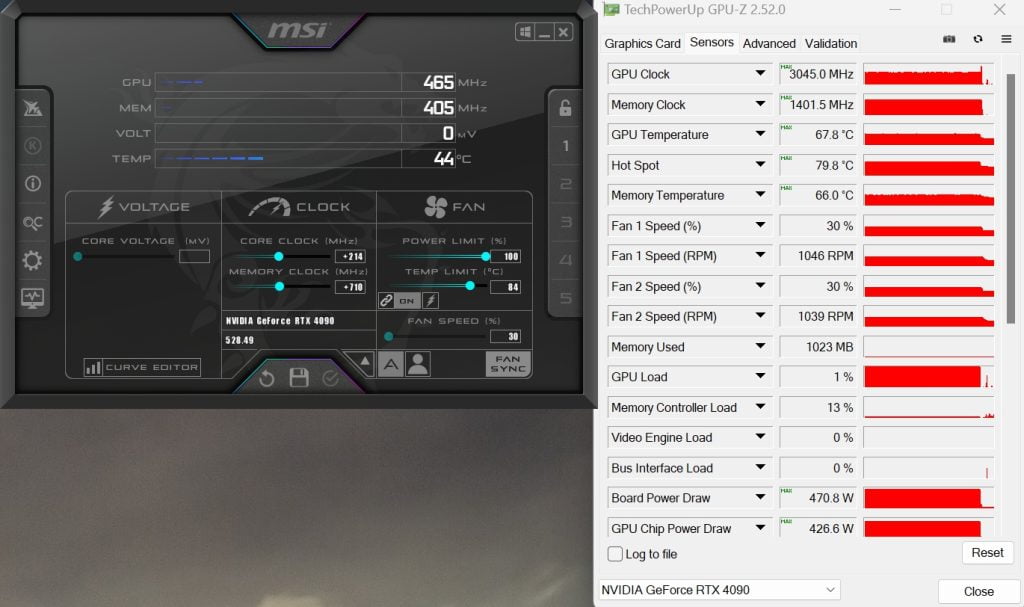Open GPU Load sensor dropdown
This screenshot has height=607, width=1024.
point(760,376)
